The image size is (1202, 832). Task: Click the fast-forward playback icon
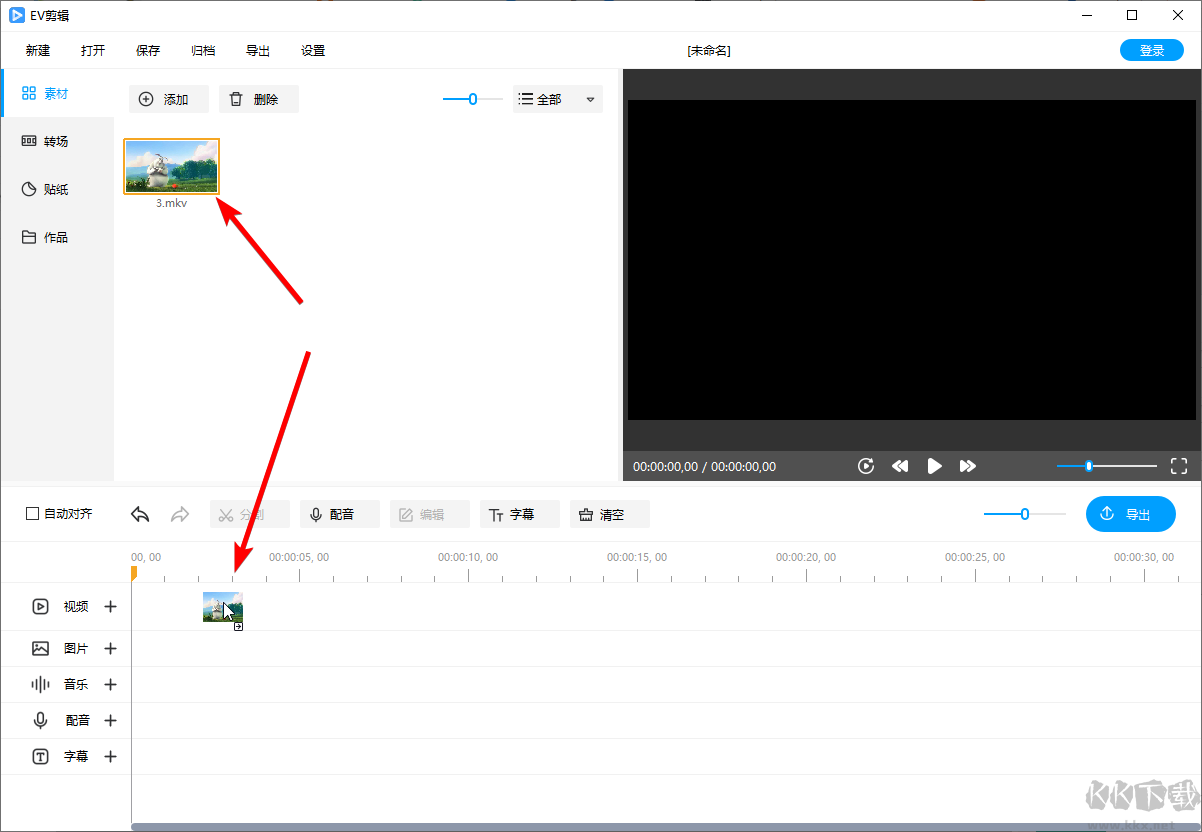tap(967, 466)
